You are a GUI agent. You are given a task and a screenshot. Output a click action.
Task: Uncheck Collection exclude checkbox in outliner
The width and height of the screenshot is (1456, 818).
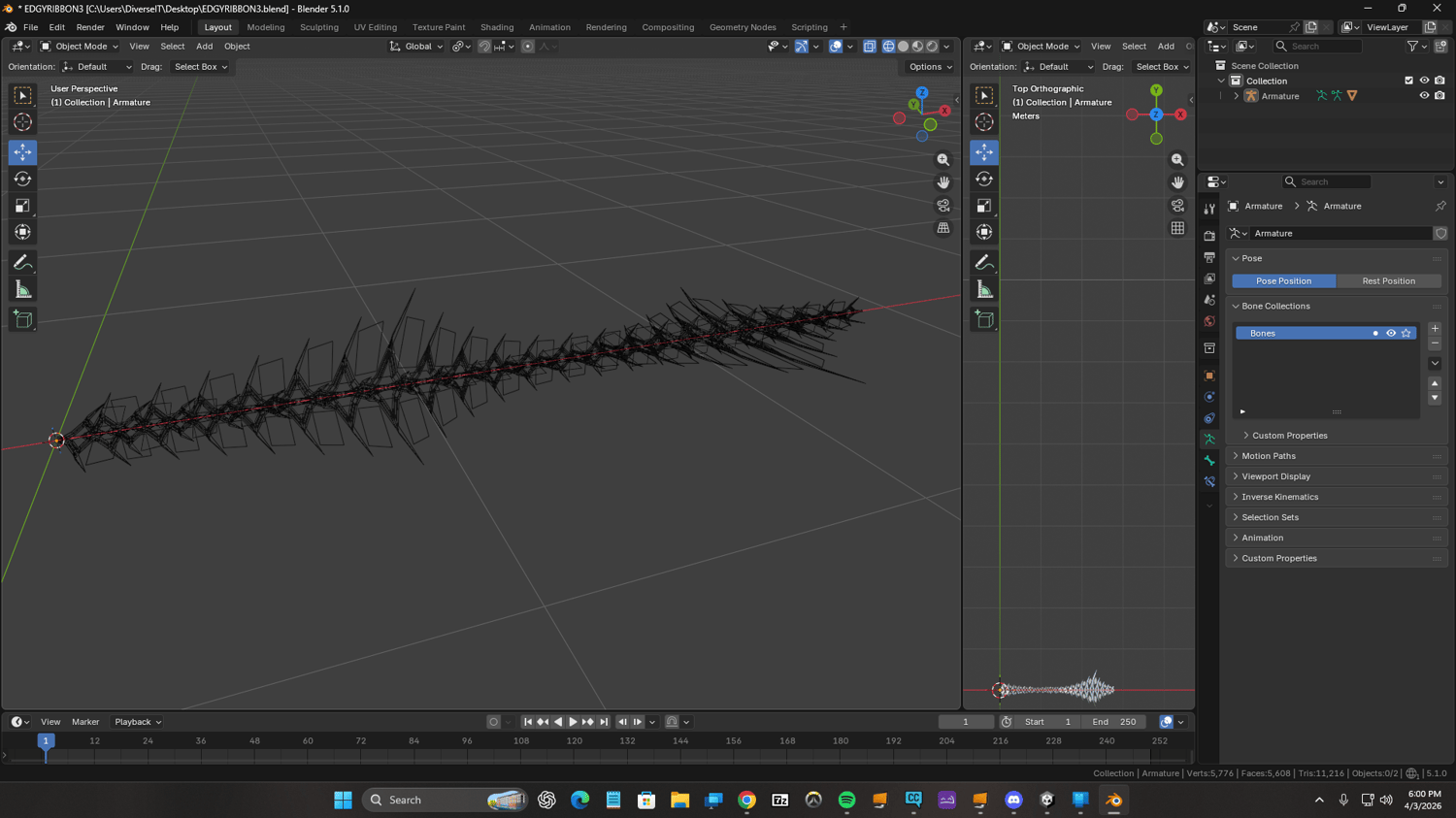[1408, 81]
